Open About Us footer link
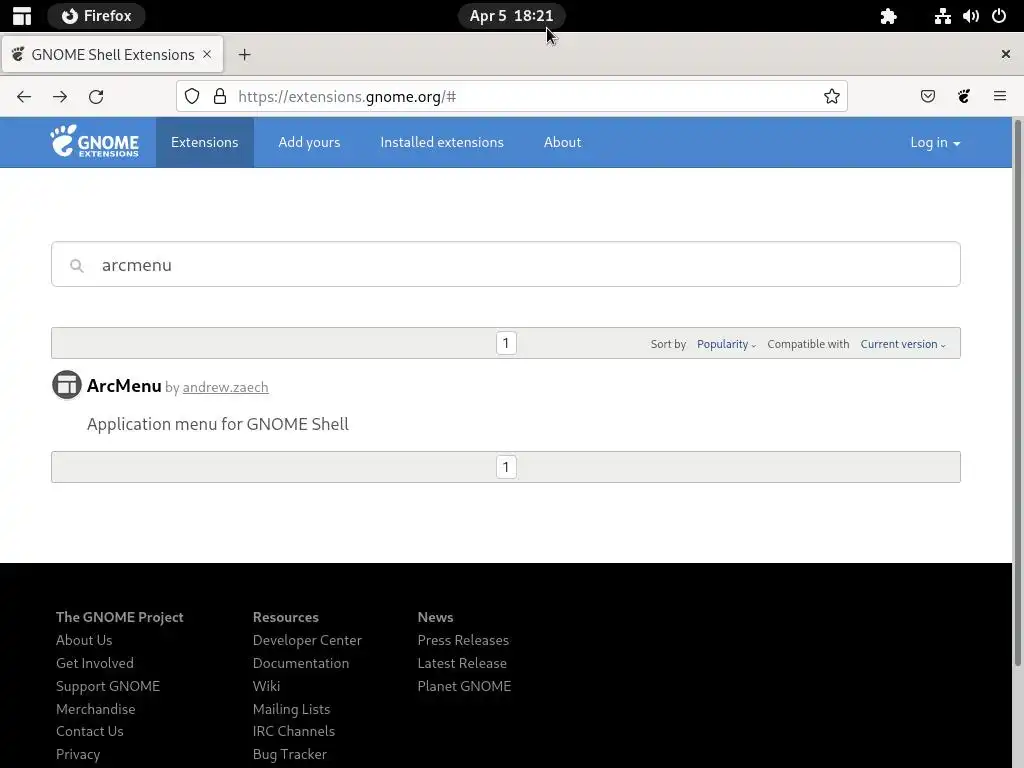The image size is (1024, 768). click(x=84, y=640)
